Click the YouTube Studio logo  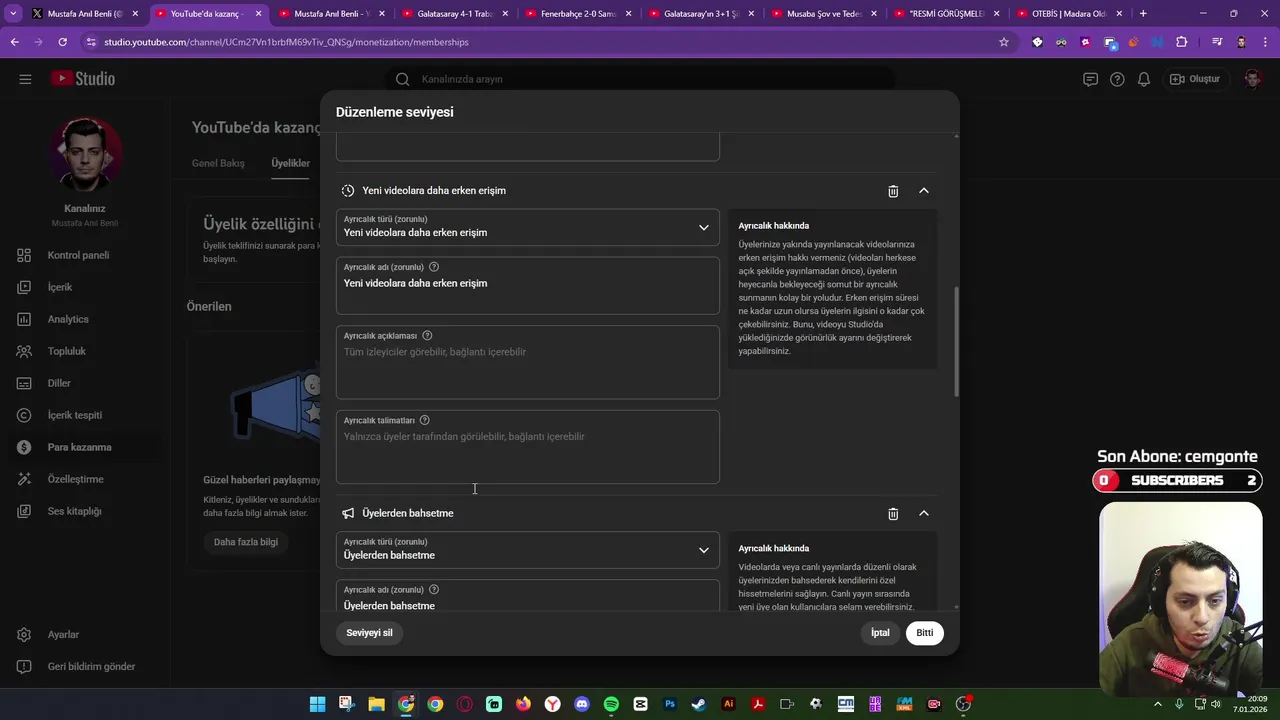(84, 79)
